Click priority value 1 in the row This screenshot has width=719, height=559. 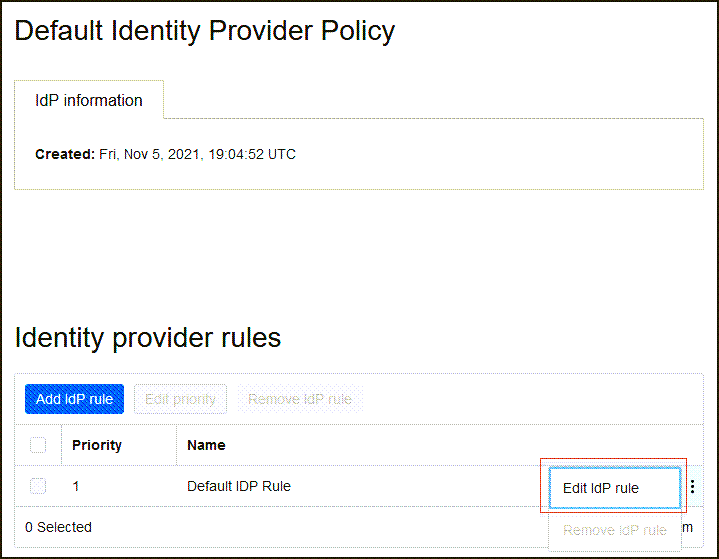pos(76,486)
